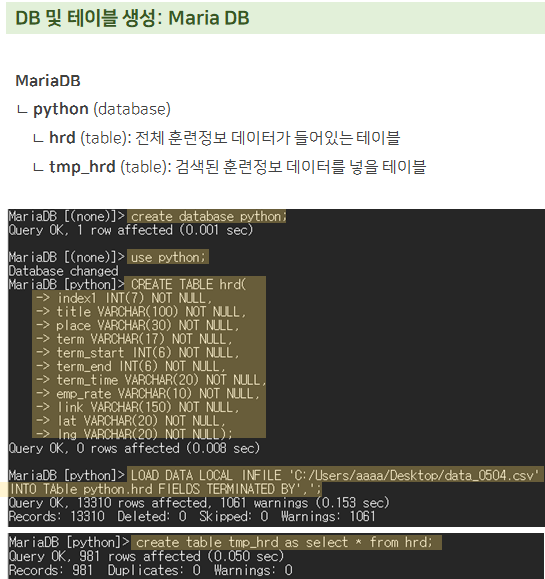Click the 'emp_rate VARCHAR(10) NOT NULL,' line
Screen dimensions: 545x579
click(x=158, y=394)
